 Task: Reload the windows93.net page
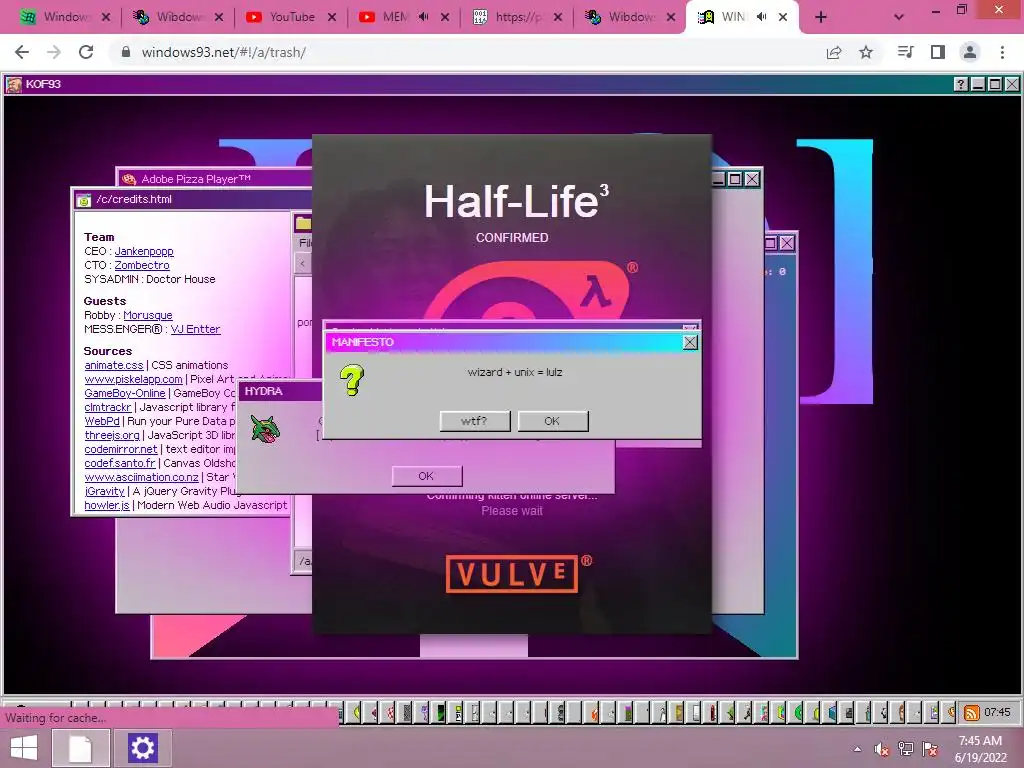tap(86, 52)
